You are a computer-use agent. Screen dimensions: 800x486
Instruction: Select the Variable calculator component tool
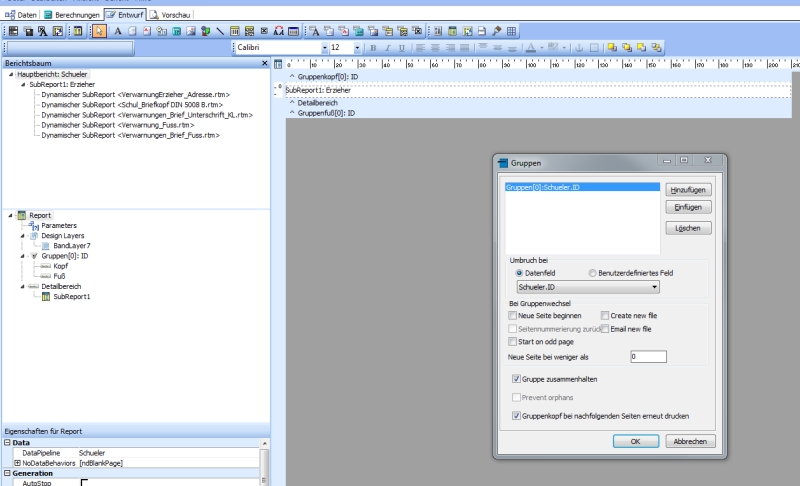[177, 31]
